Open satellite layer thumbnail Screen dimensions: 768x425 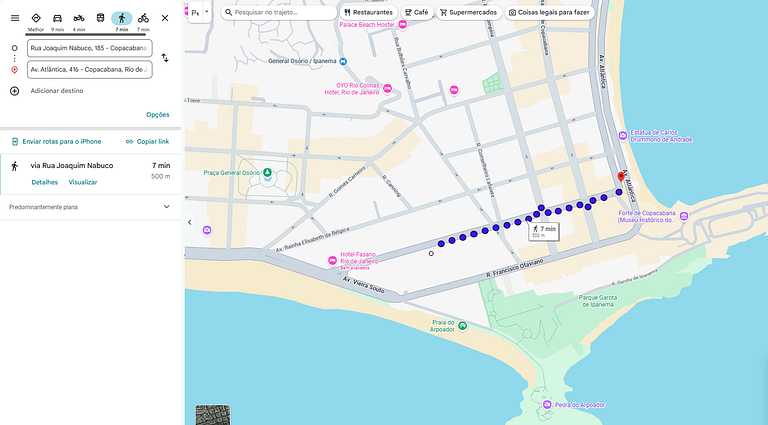[x=213, y=415]
